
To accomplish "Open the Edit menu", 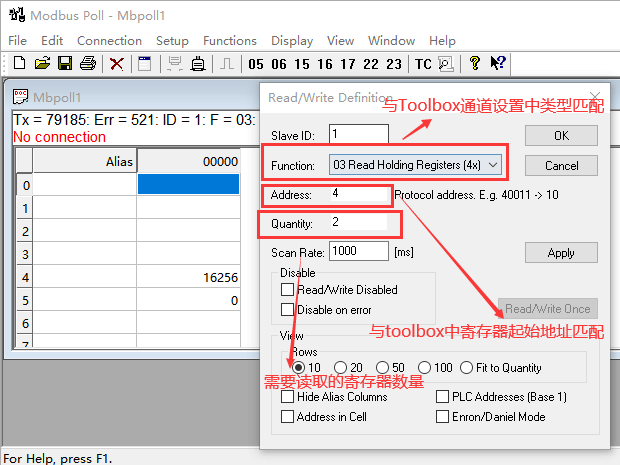I will [52, 41].
